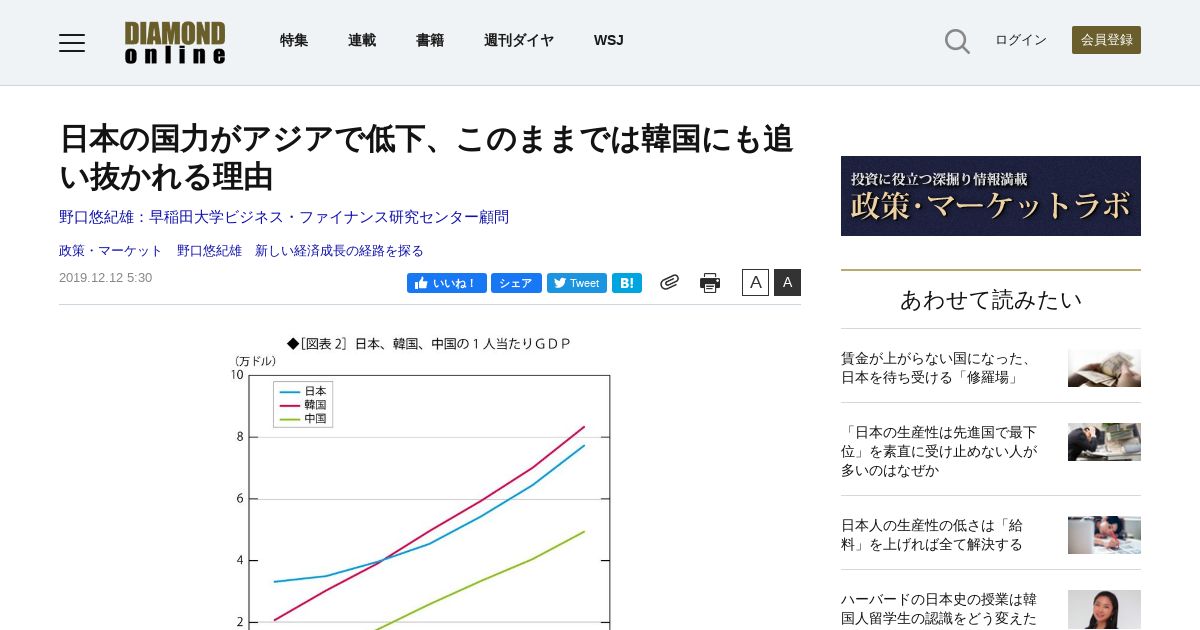Click the Diamond Online logo
The image size is (1200, 630).
175,42
